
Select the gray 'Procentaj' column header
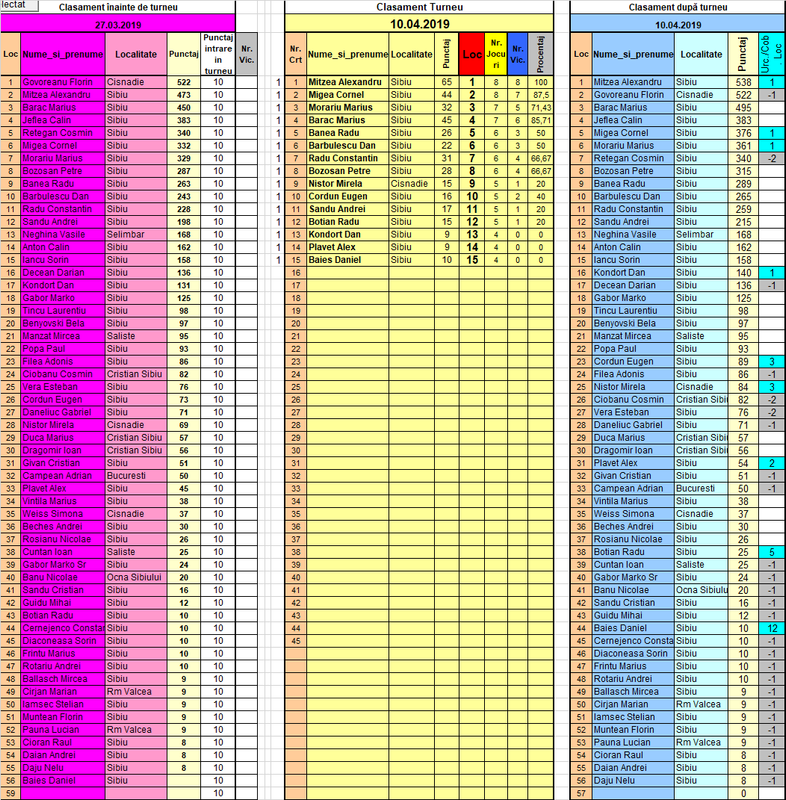[541, 54]
